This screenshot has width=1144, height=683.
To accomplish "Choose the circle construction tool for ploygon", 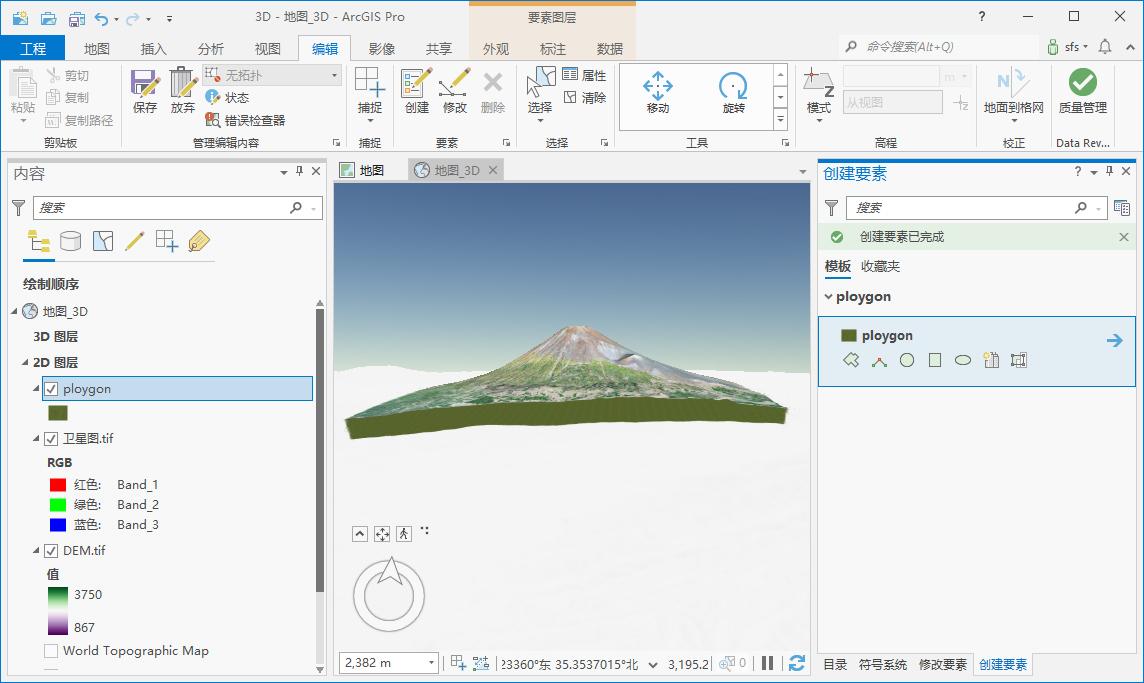I will coord(907,360).
